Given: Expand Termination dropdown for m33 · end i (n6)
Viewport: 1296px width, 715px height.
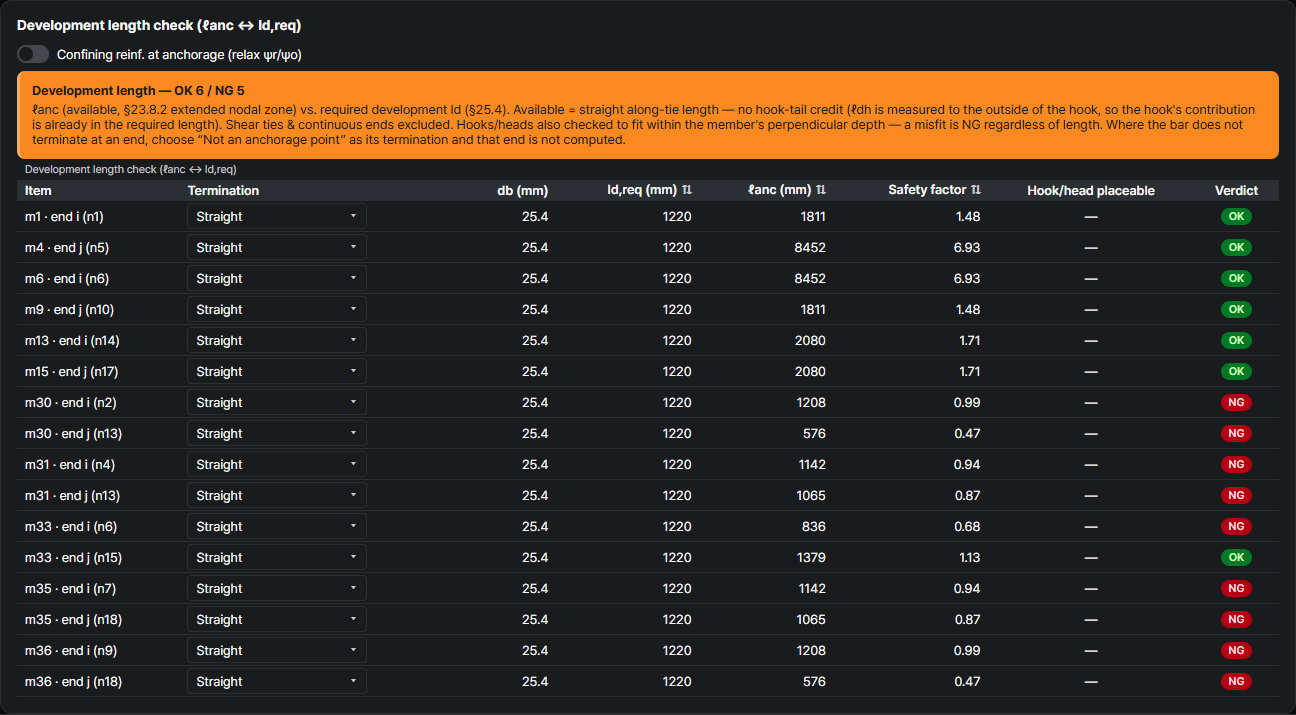Looking at the screenshot, I should coord(276,526).
